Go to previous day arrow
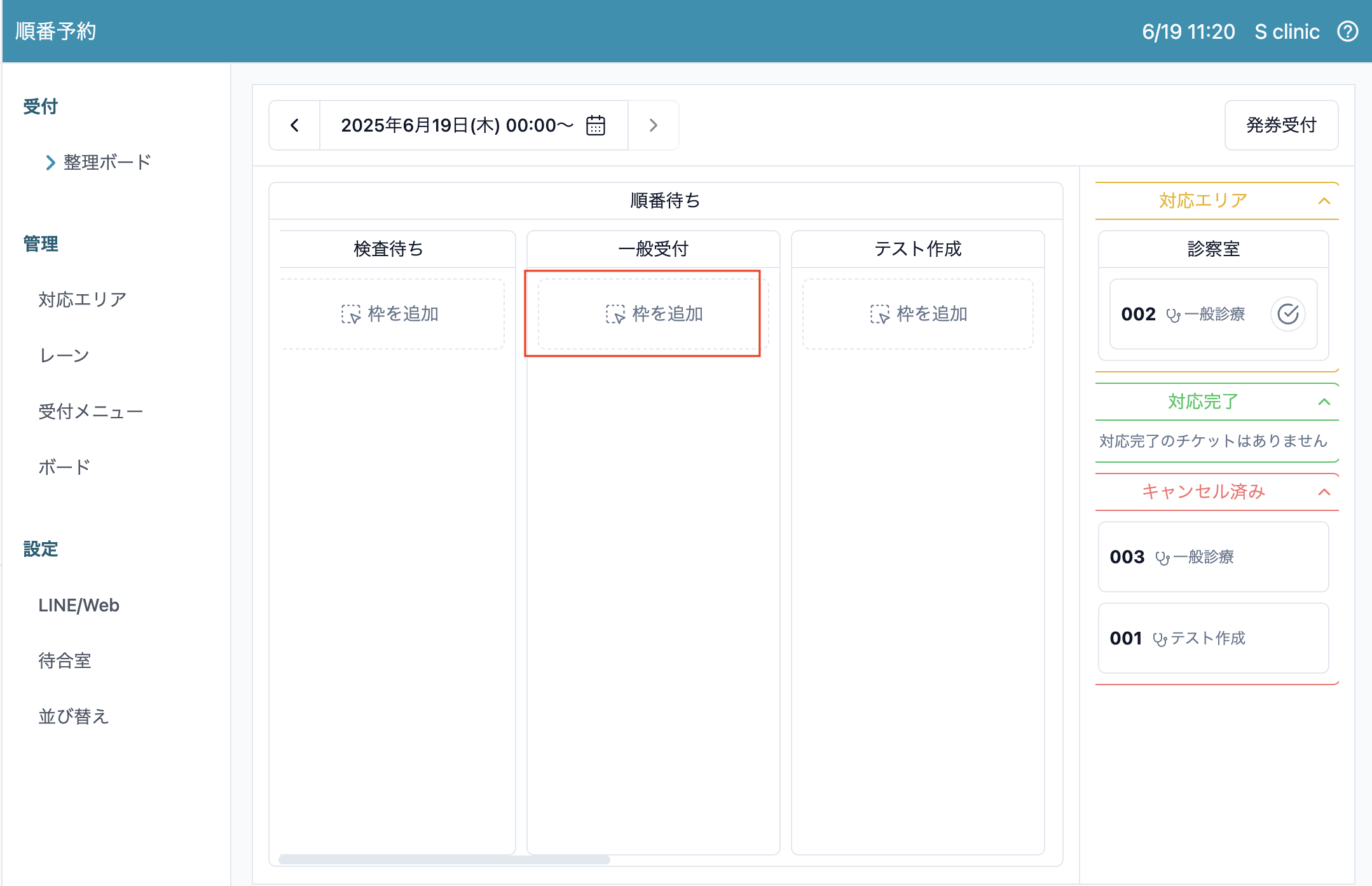The height and width of the screenshot is (886, 1372). click(294, 125)
